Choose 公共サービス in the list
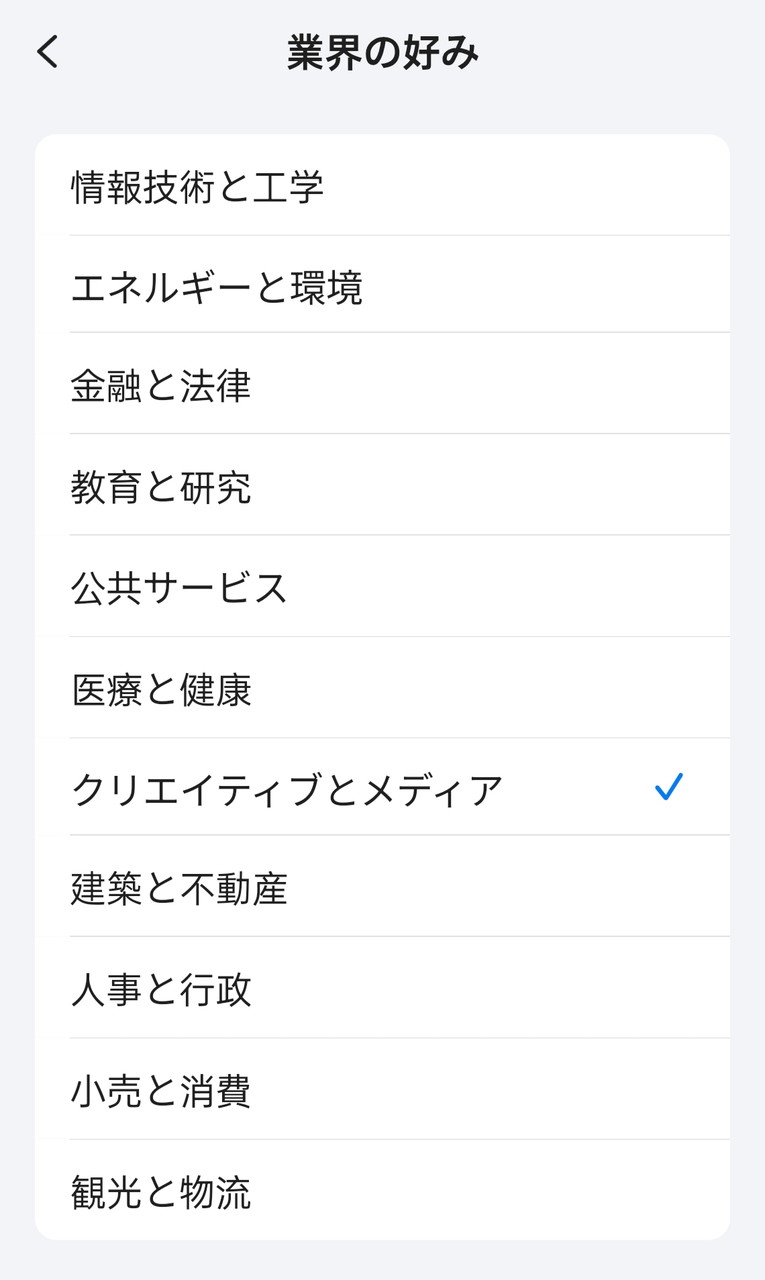 coord(180,588)
